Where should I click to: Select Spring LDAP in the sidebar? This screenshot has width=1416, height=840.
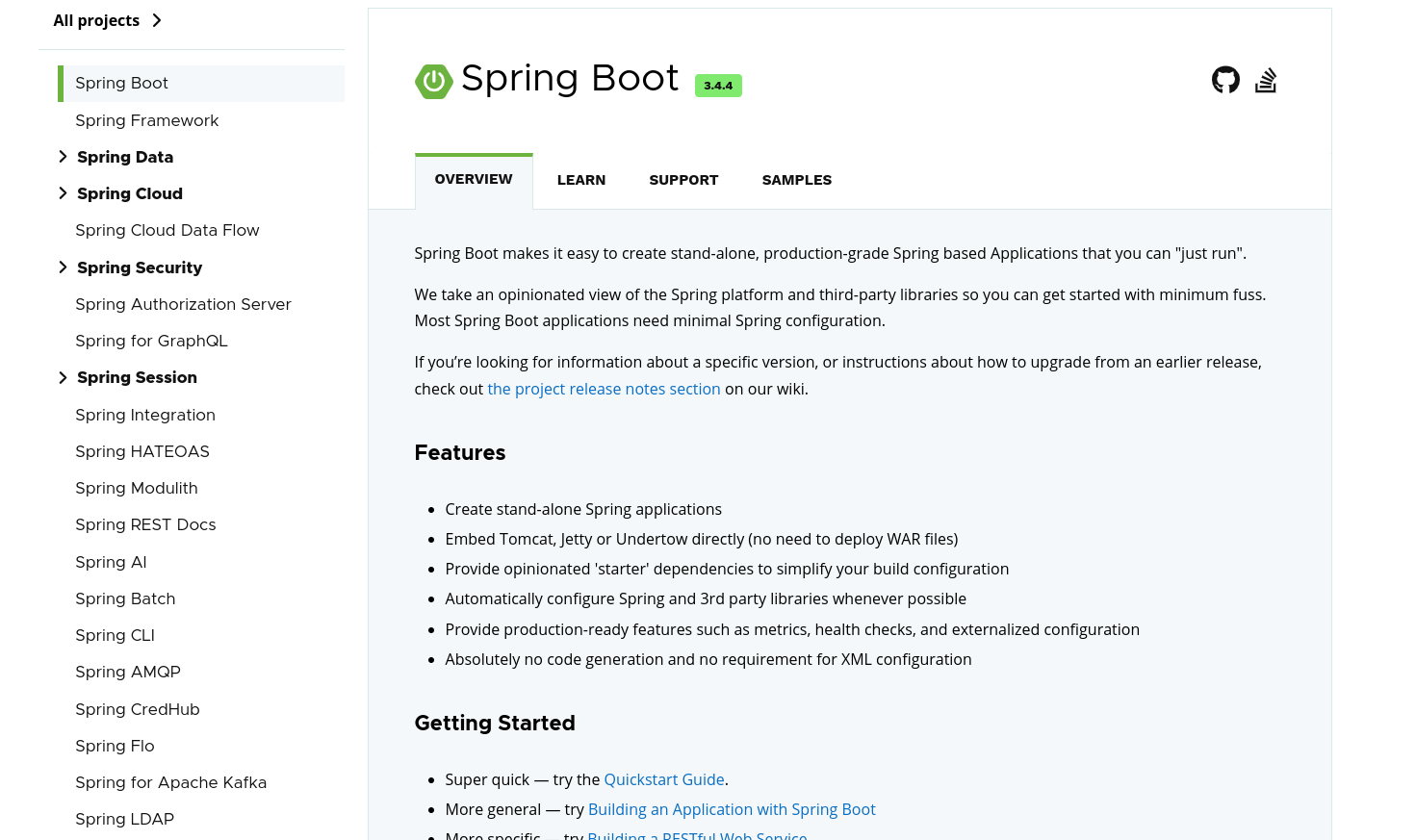pyautogui.click(x=124, y=819)
